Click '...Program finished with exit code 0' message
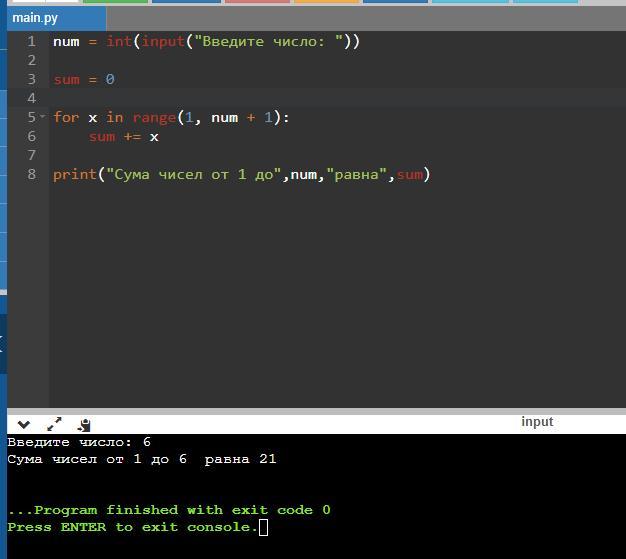Image resolution: width=626 pixels, height=559 pixels. click(169, 510)
